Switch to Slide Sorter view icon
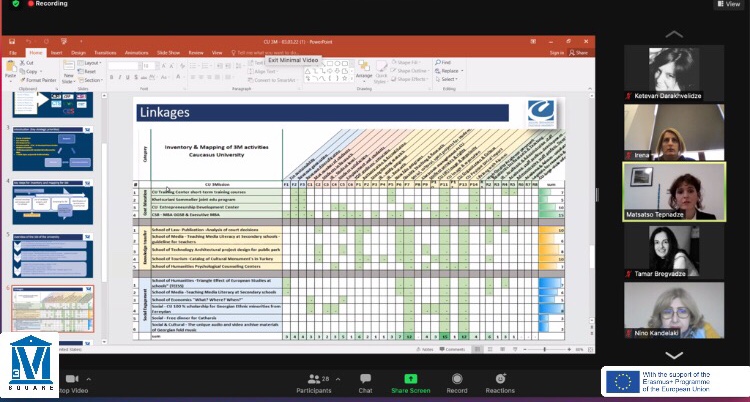Screen dimensions: 750x402 pyautogui.click(x=490, y=349)
